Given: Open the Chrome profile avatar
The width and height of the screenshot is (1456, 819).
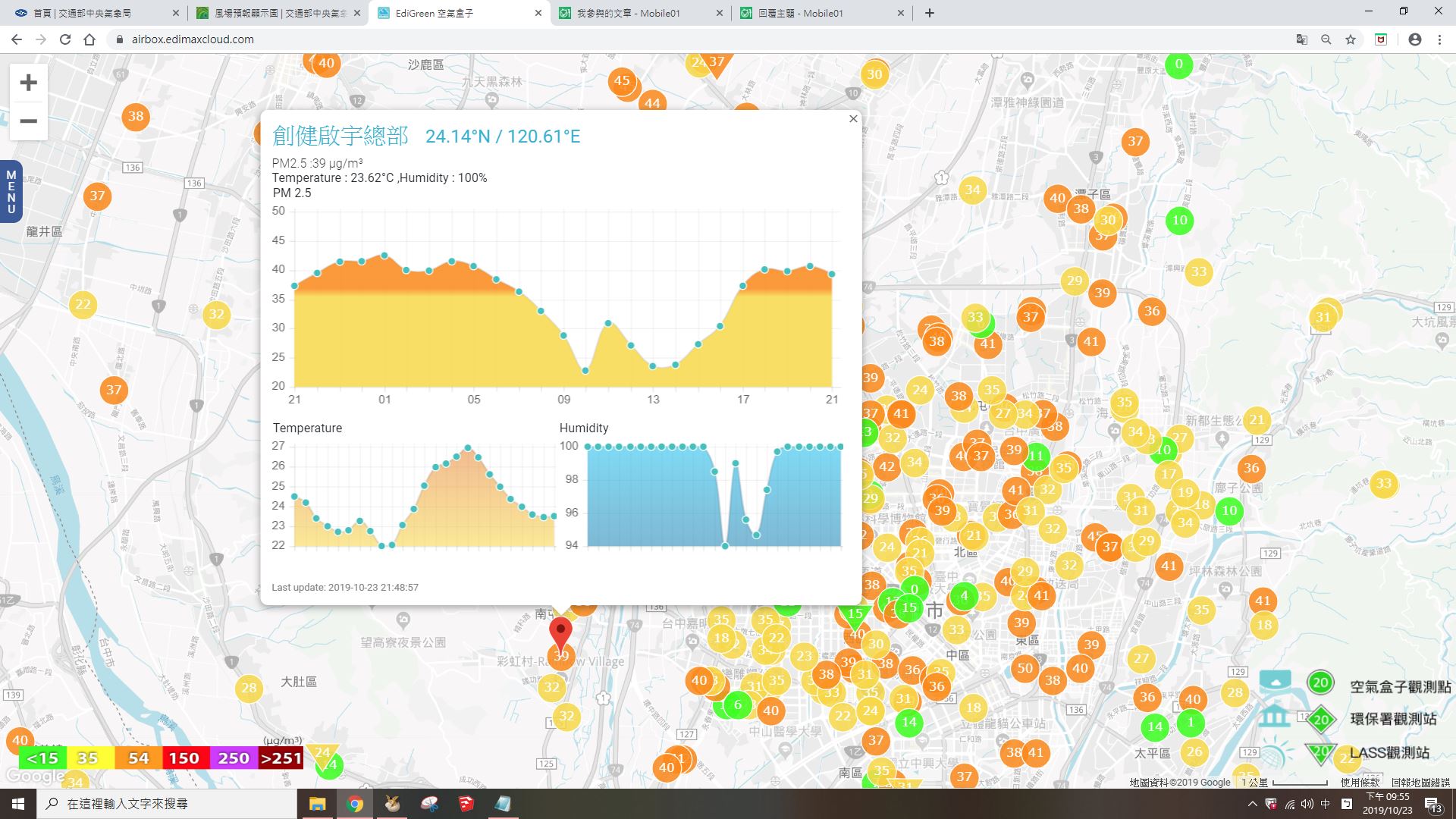Looking at the screenshot, I should pyautogui.click(x=1415, y=39).
